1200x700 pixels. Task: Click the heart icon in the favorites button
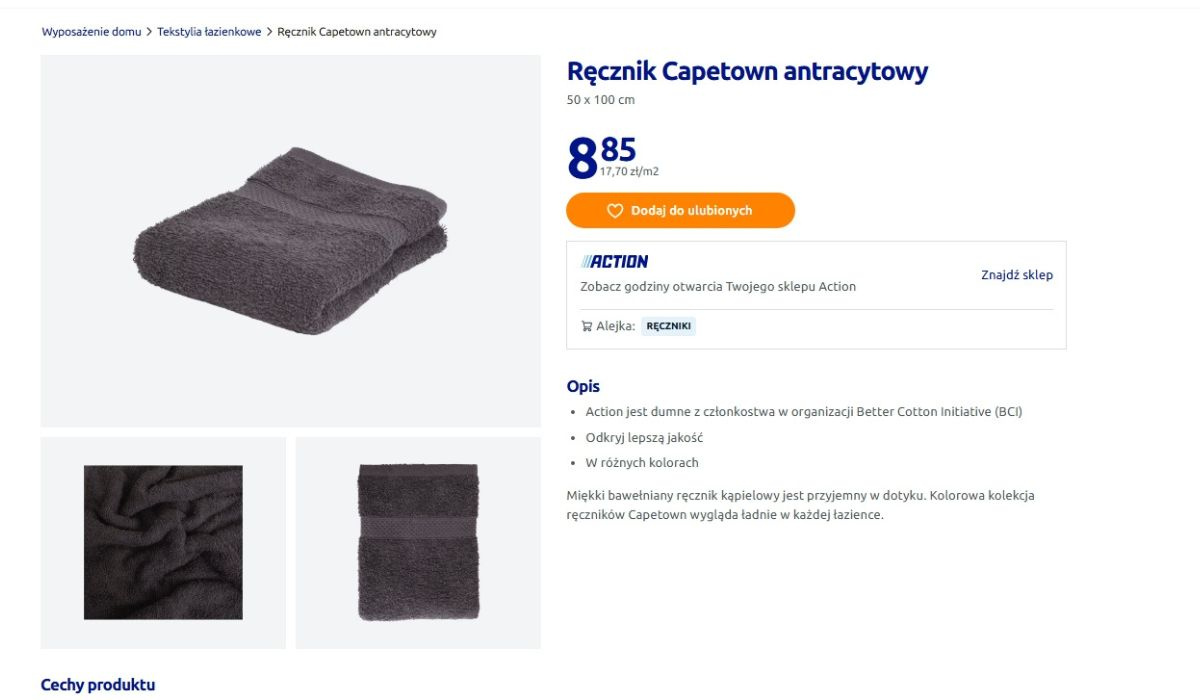pyautogui.click(x=615, y=211)
